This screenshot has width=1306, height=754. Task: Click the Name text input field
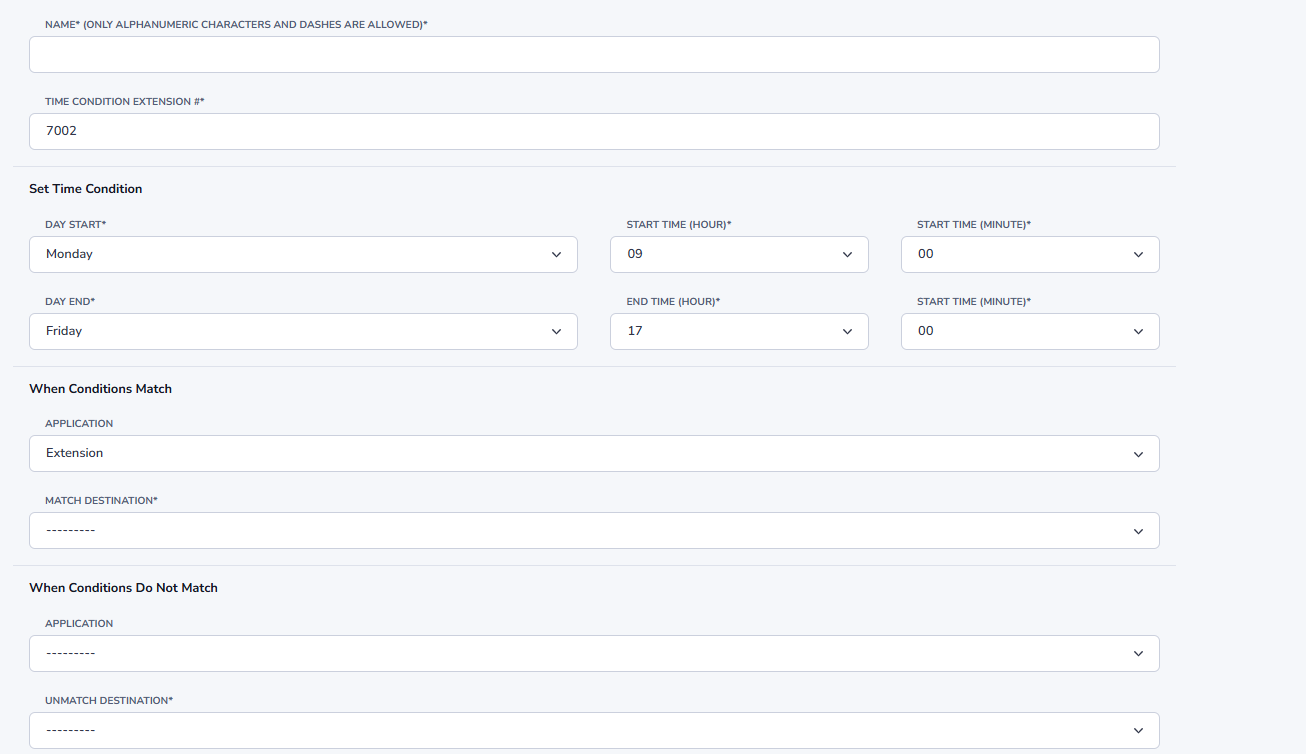coord(594,55)
